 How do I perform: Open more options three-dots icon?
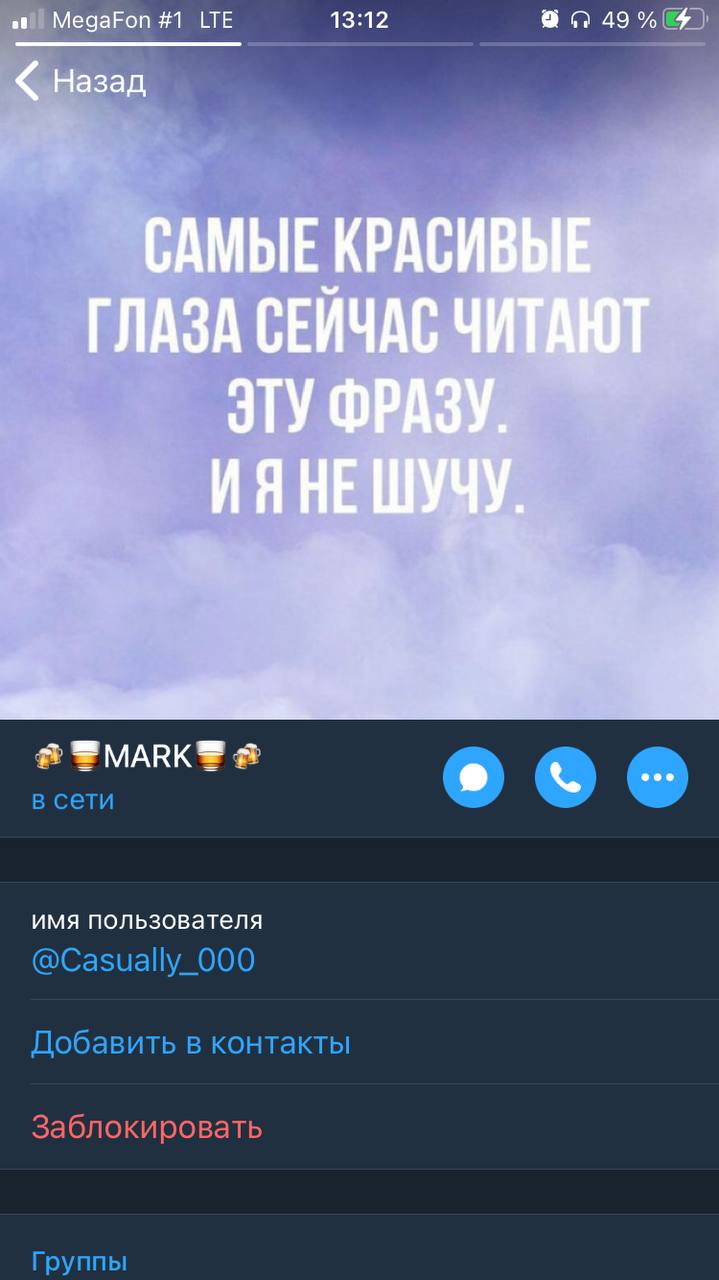657,777
